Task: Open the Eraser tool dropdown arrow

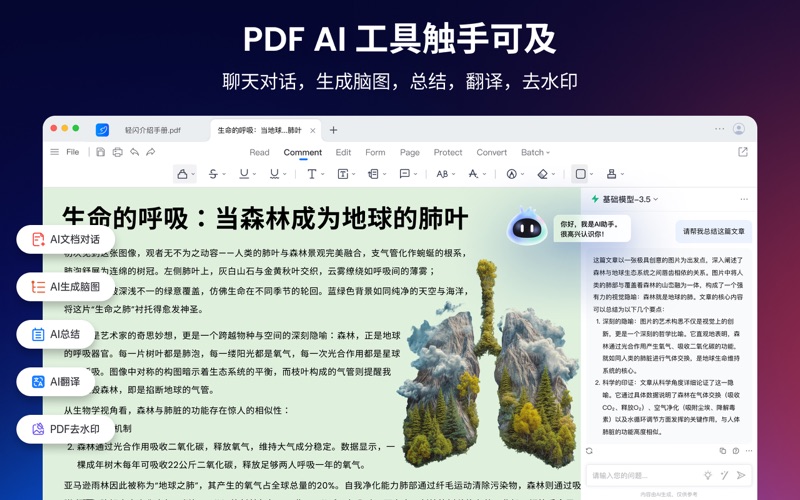Action: click(554, 174)
